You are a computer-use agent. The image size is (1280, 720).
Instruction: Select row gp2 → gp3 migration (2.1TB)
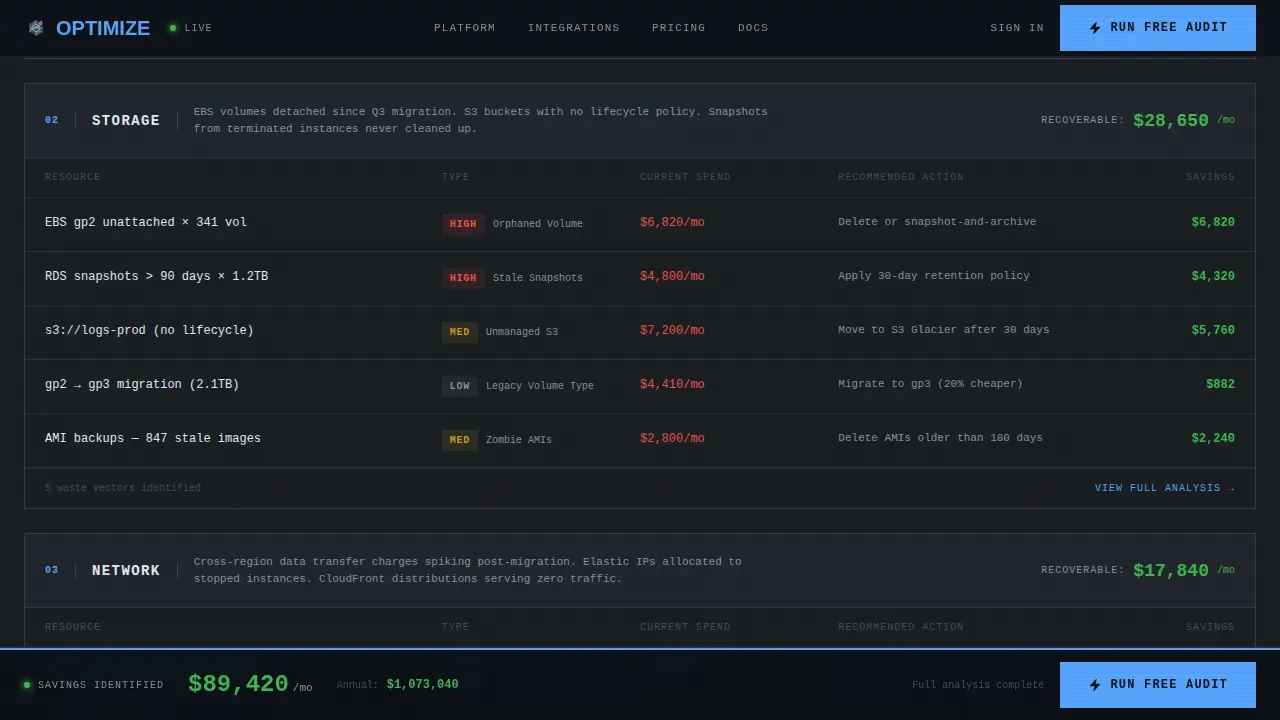[640, 386]
